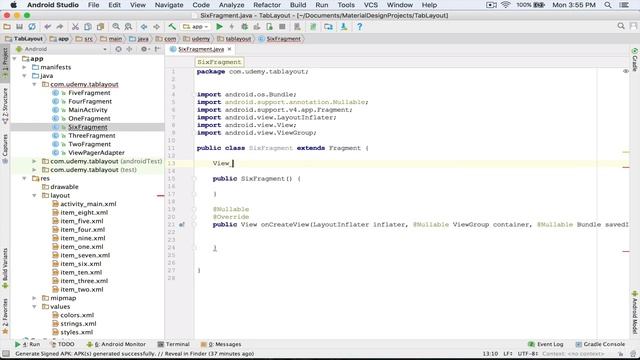This screenshot has height=360, width=640.
Task: Open the Android Monitor tool window
Action: 116,344
